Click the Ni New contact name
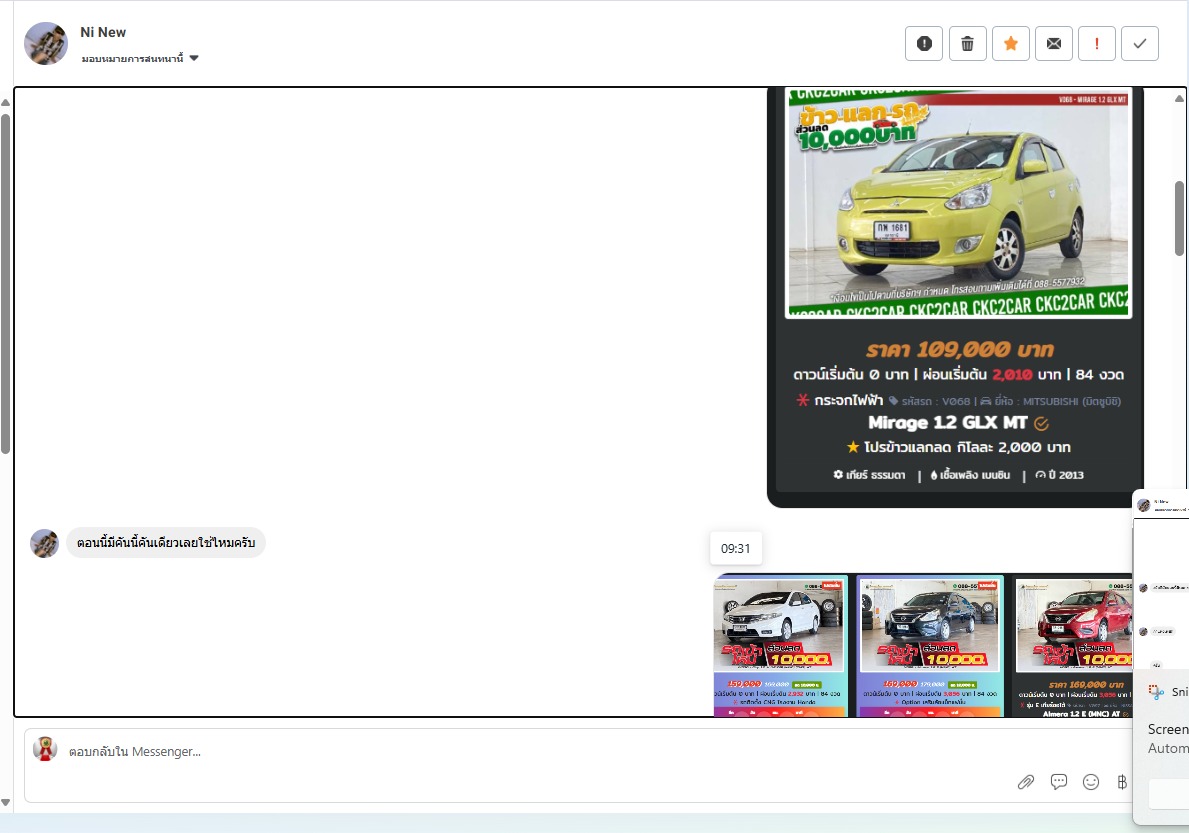The width and height of the screenshot is (1189, 833). click(x=103, y=33)
